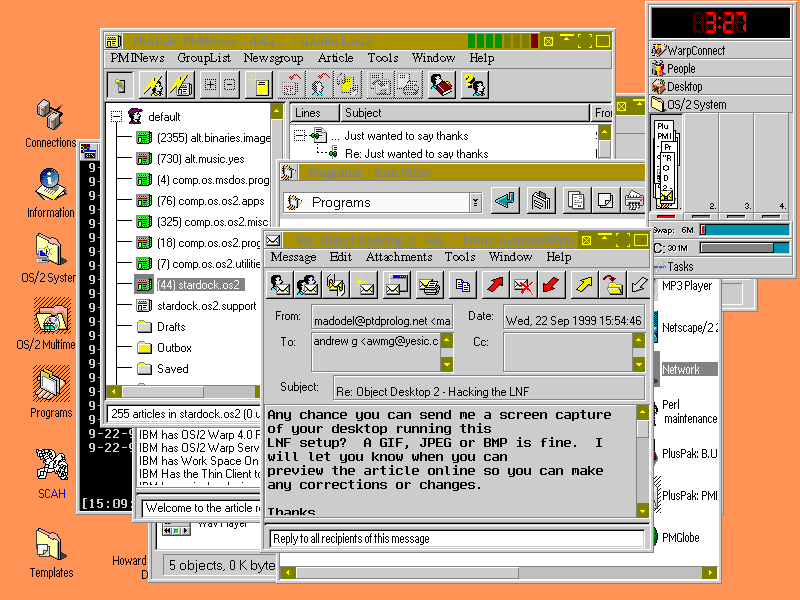This screenshot has width=800, height=600.
Task: Select 'Re: Just wanted to say thanks' article
Action: [416, 154]
